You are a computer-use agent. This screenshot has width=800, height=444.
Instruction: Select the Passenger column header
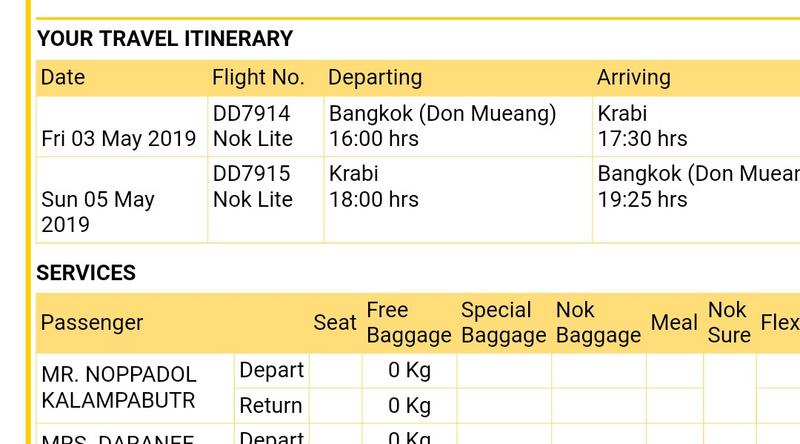point(92,323)
